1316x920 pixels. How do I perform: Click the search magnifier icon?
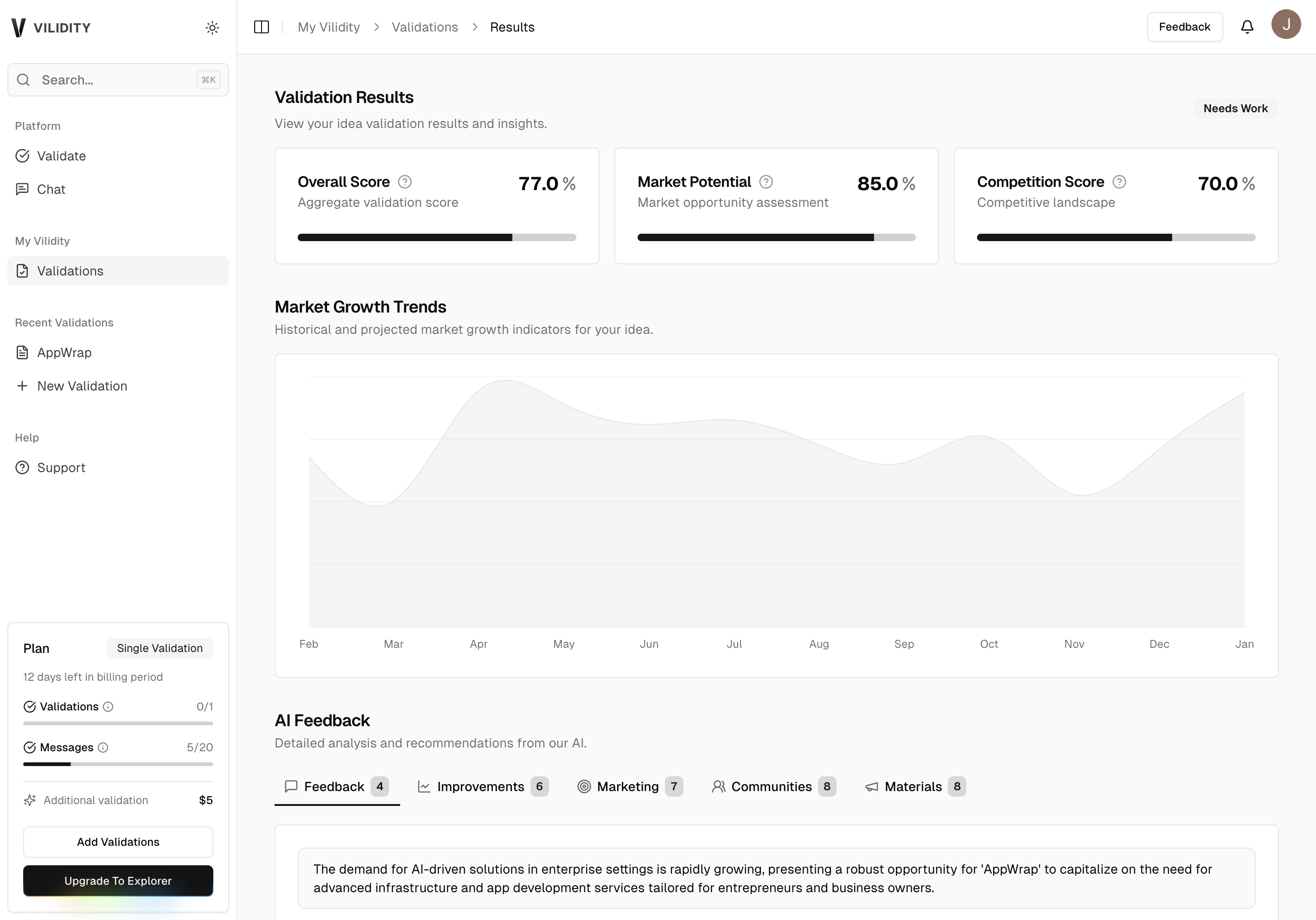point(23,80)
